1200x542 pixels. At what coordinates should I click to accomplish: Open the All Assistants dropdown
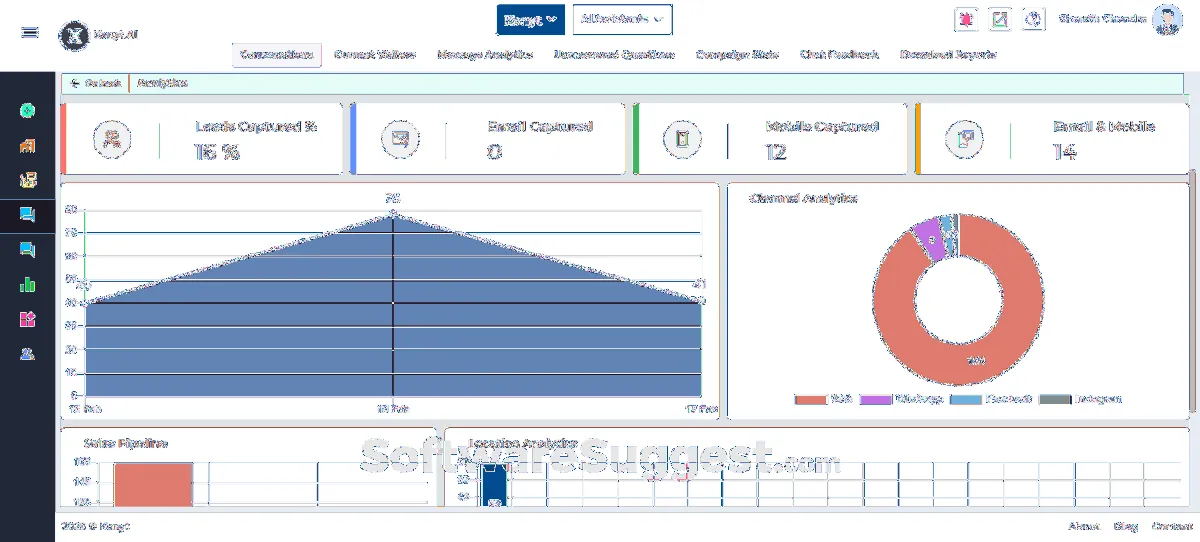(x=622, y=19)
